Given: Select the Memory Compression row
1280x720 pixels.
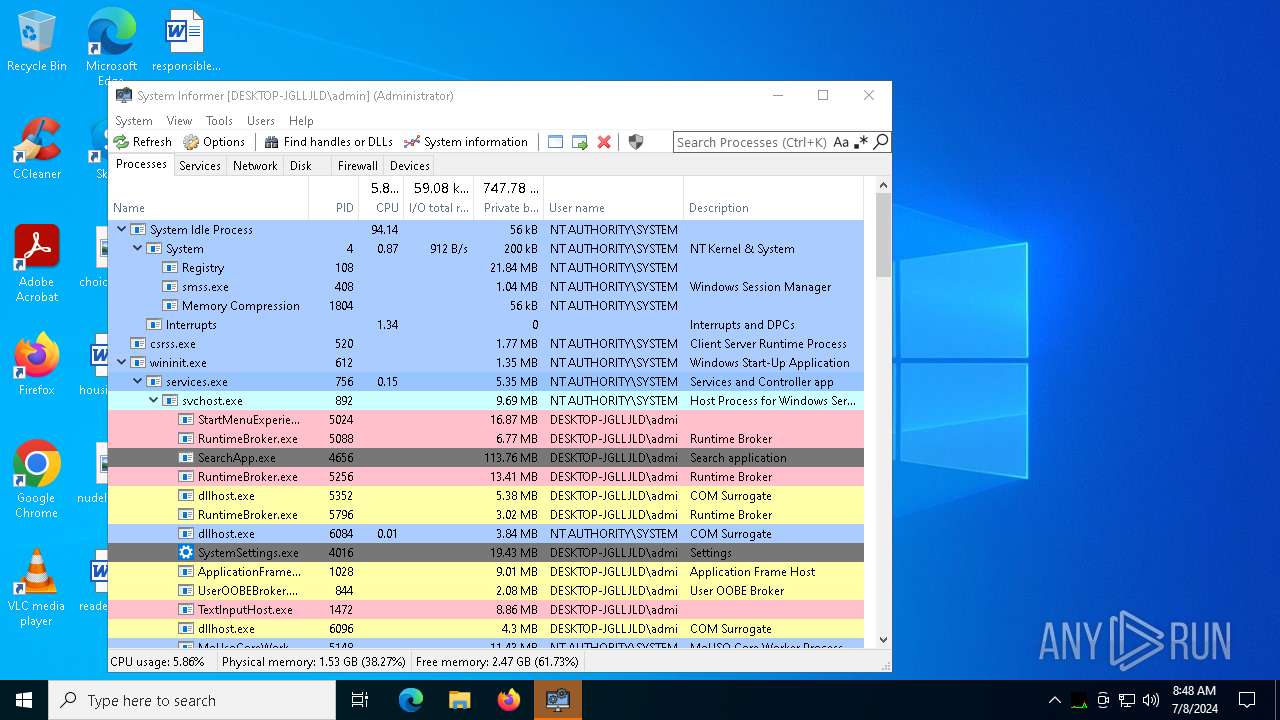Looking at the screenshot, I should tap(486, 306).
